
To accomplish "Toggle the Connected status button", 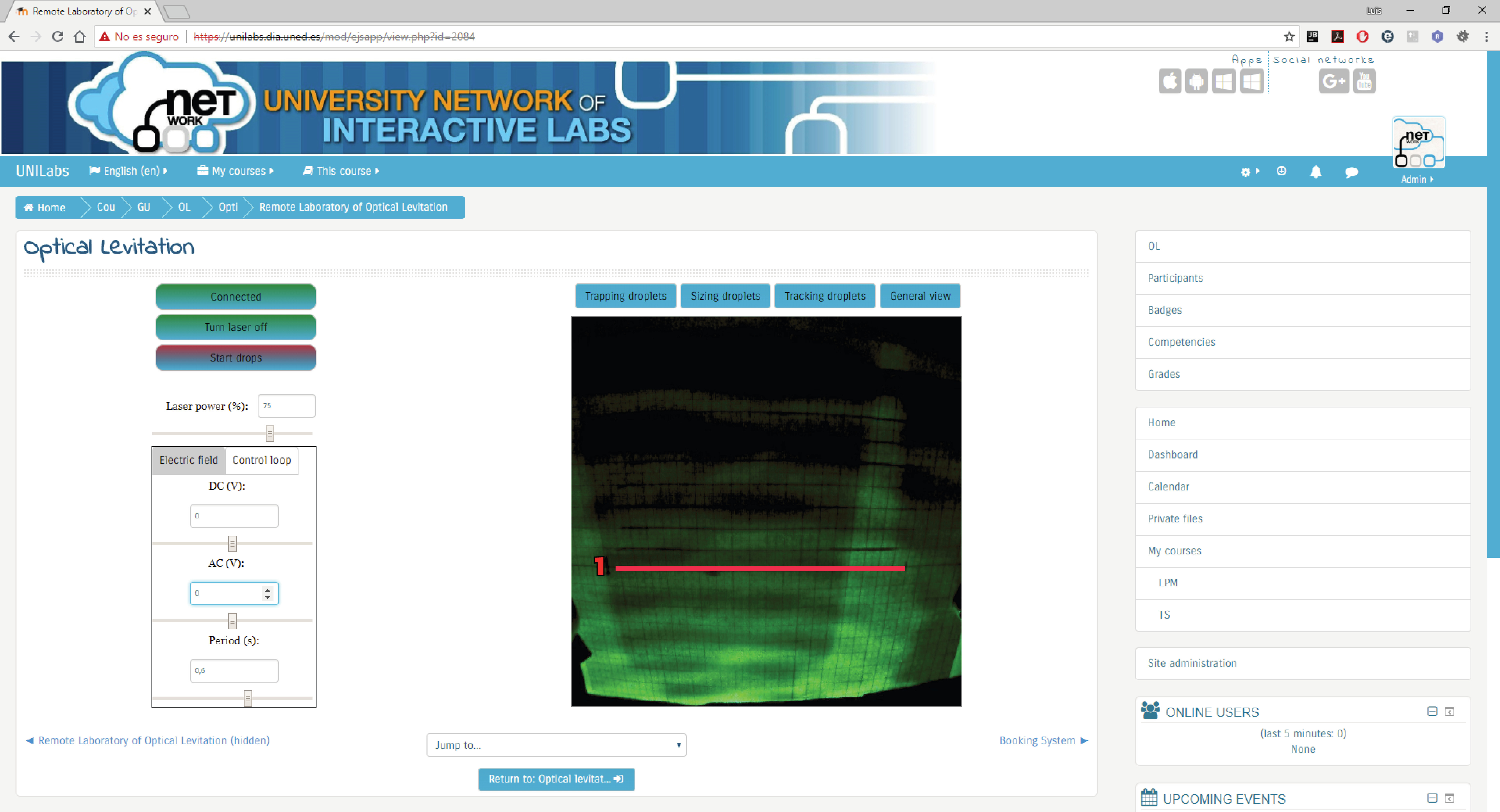I will 236,297.
